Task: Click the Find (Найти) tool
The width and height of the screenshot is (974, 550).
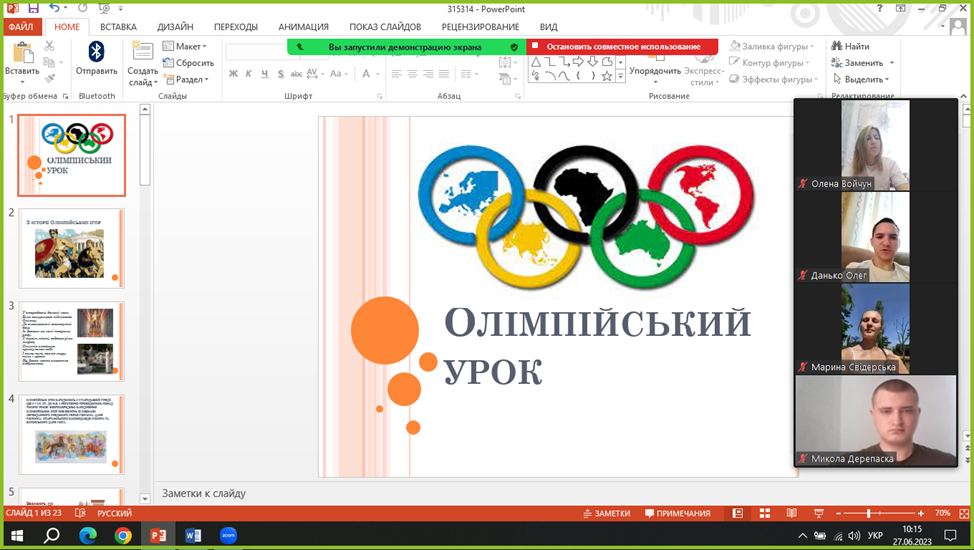Action: [850, 46]
